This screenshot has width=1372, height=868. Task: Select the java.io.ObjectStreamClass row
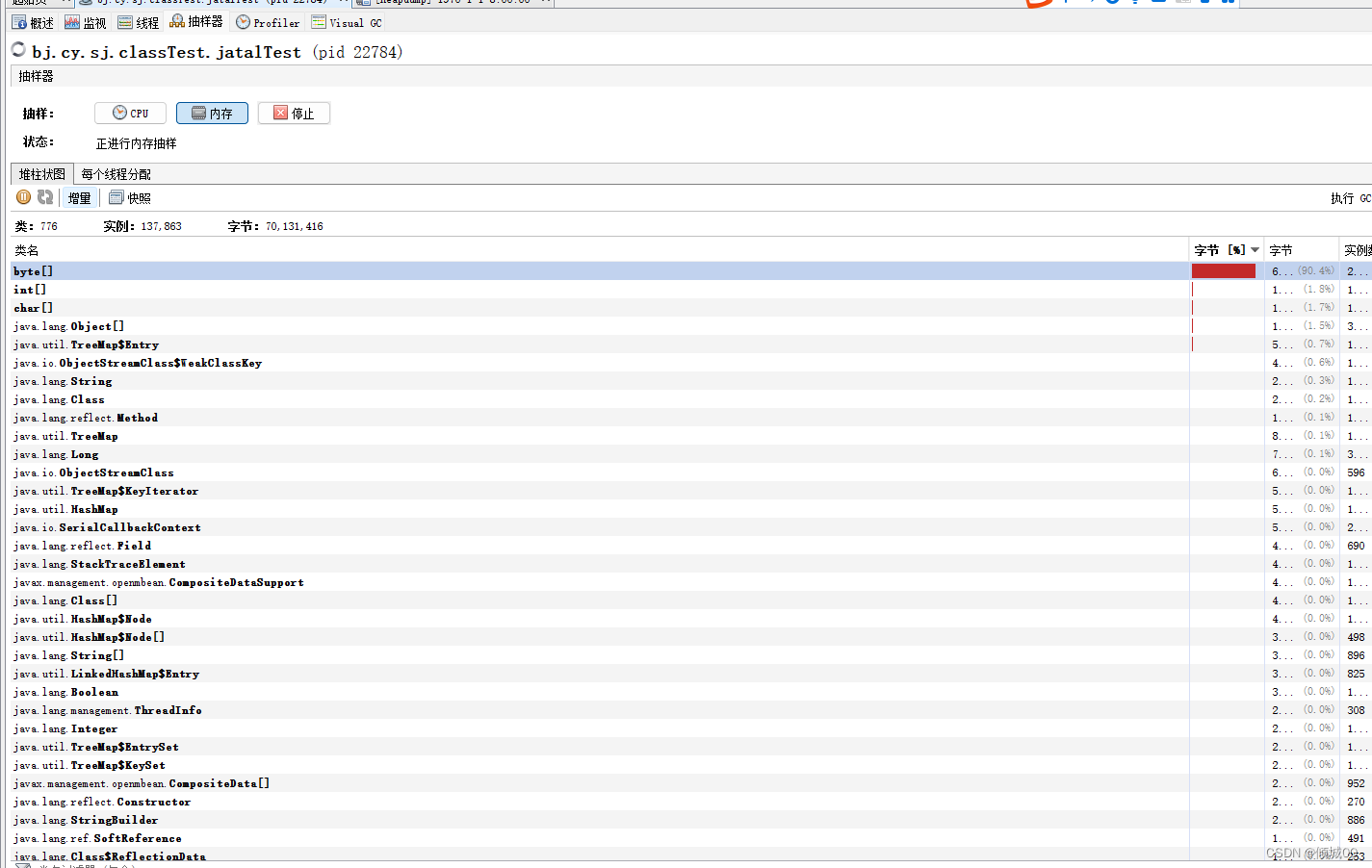[691, 472]
